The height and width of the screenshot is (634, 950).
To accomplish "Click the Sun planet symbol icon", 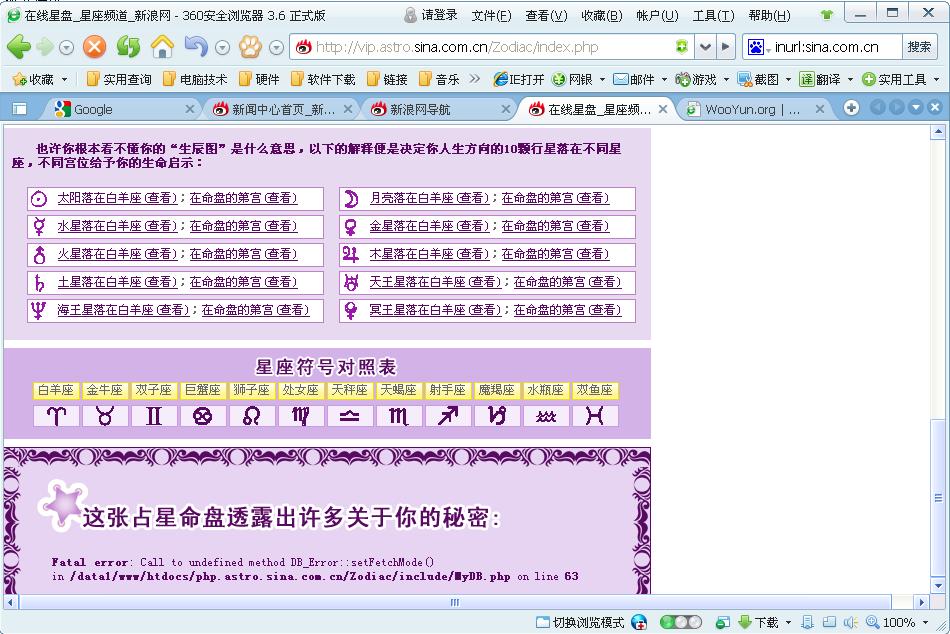I will click(39, 199).
